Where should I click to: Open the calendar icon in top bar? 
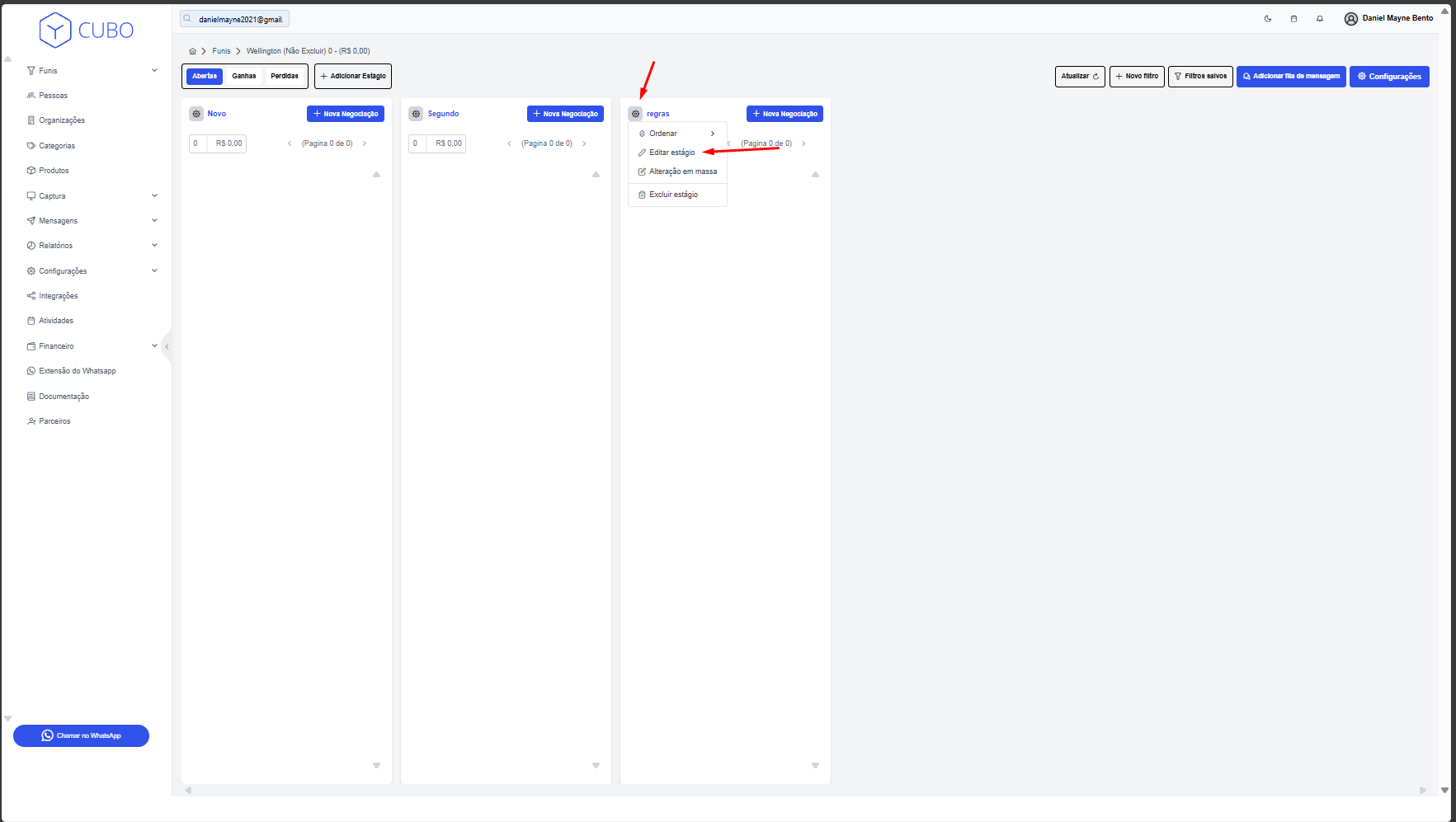[x=1293, y=18]
